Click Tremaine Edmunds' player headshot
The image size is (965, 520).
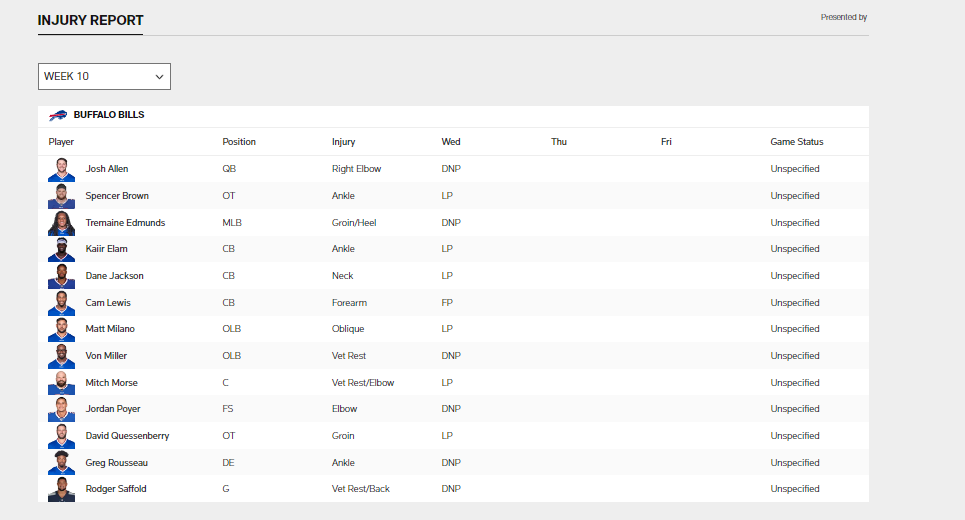(62, 223)
